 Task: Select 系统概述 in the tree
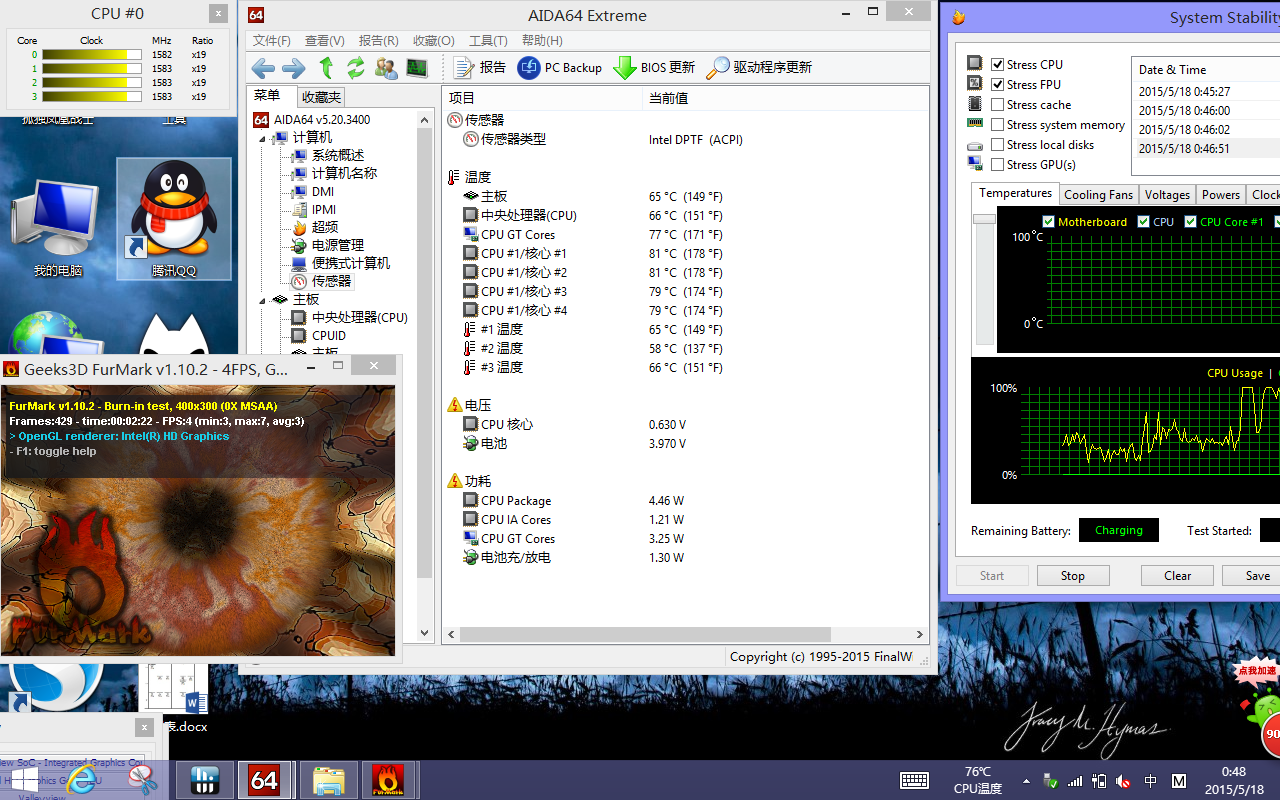338,155
